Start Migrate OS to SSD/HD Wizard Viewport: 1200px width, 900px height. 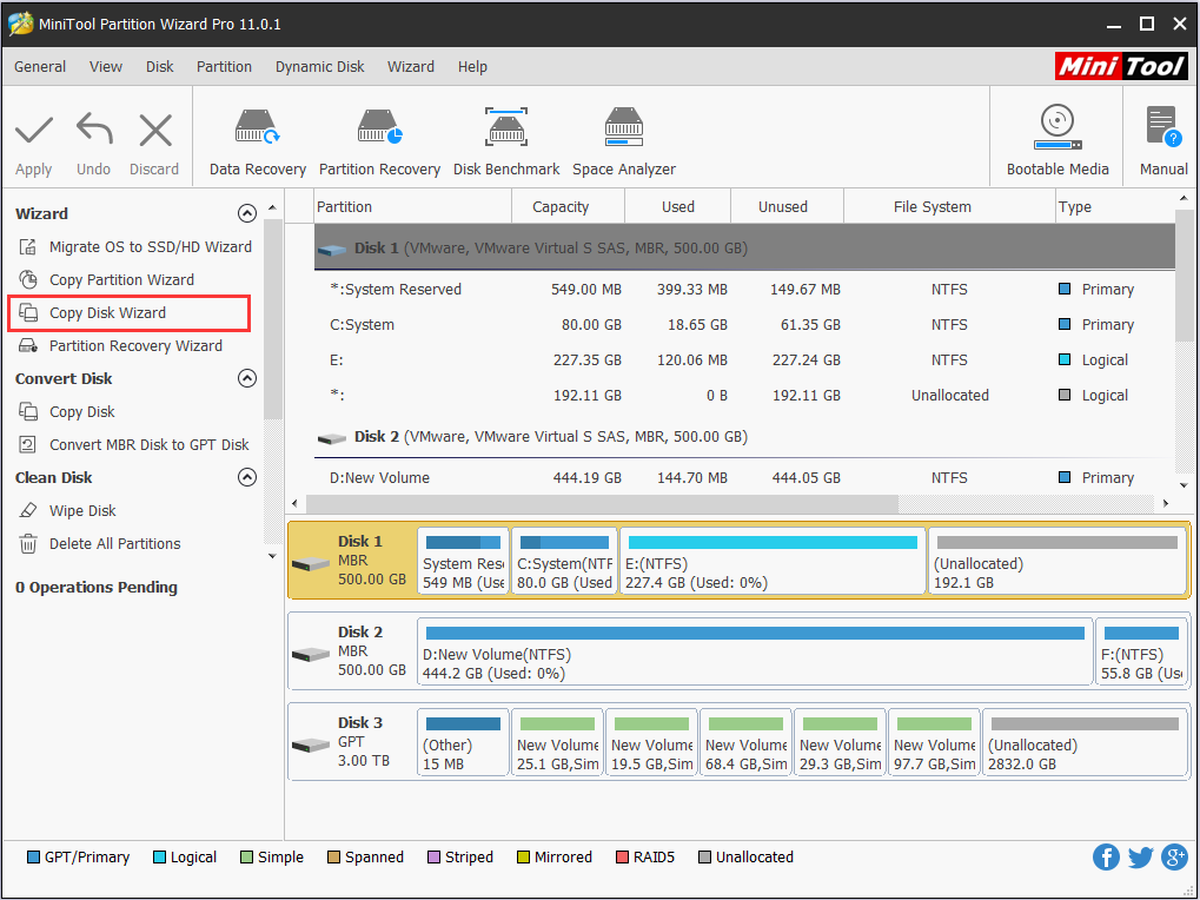pos(136,247)
